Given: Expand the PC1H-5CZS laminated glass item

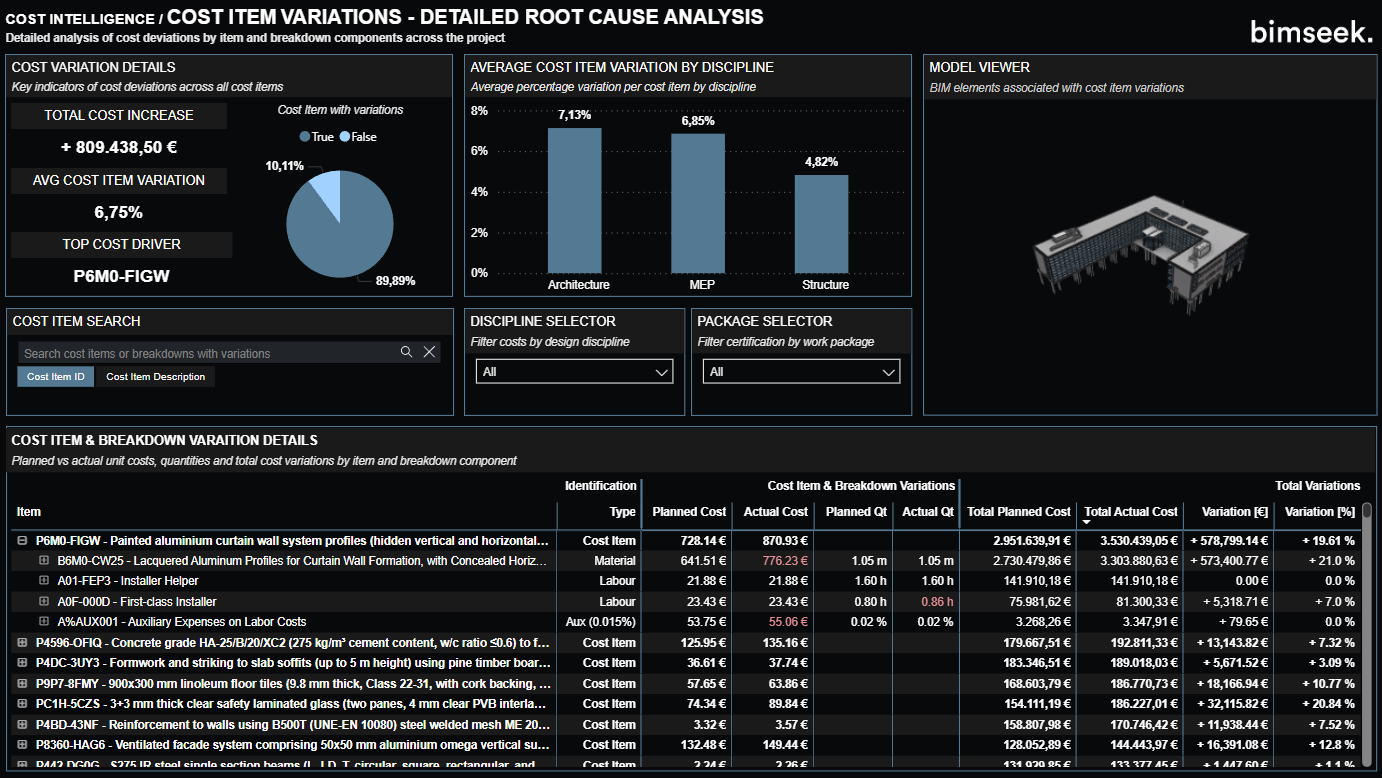Looking at the screenshot, I should pyautogui.click(x=22, y=704).
